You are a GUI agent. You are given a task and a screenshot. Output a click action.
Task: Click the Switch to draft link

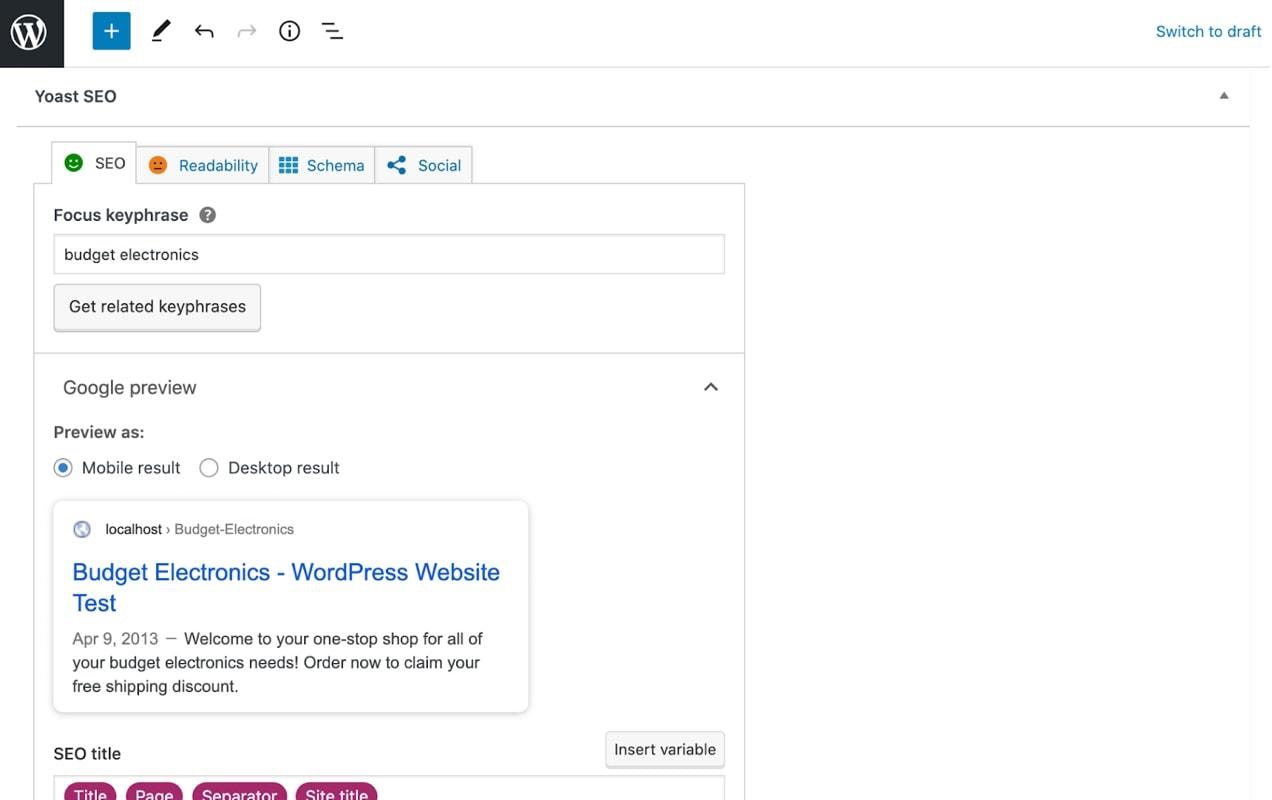(1208, 31)
